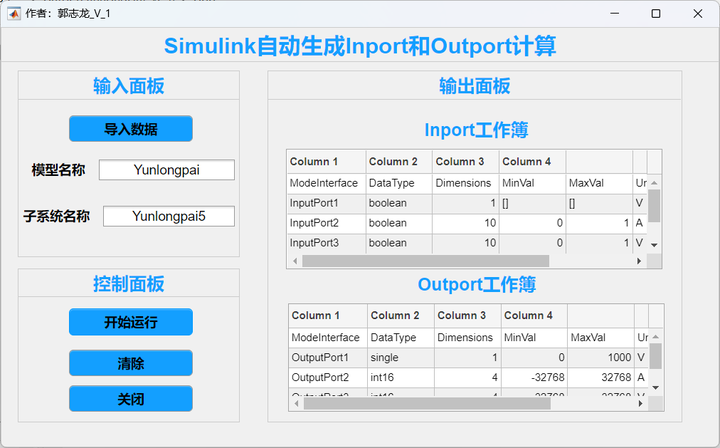Click Outport table horizontal scrollbar thumb
The image size is (720, 448).
pyautogui.click(x=427, y=403)
